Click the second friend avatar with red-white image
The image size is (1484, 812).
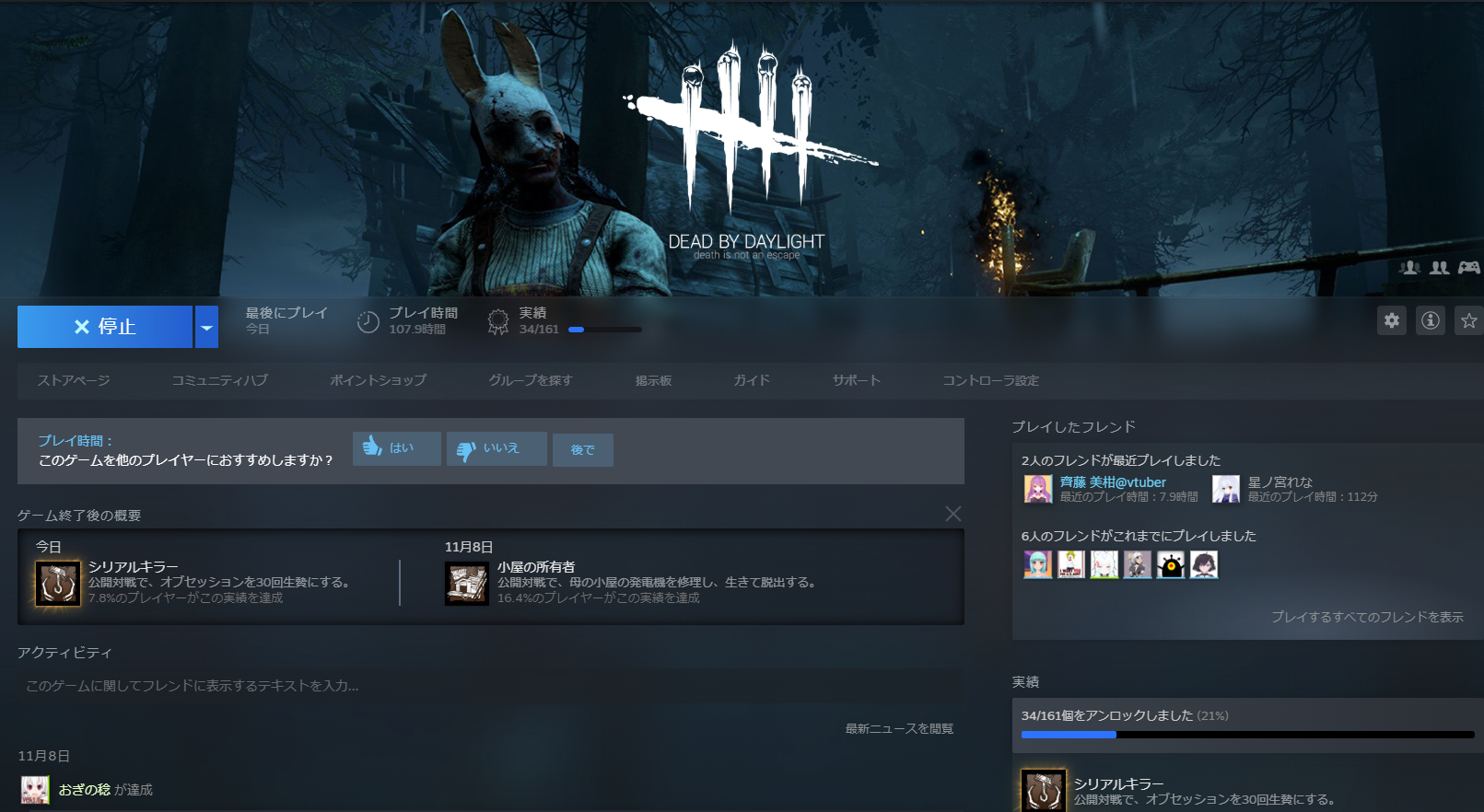click(x=1071, y=564)
